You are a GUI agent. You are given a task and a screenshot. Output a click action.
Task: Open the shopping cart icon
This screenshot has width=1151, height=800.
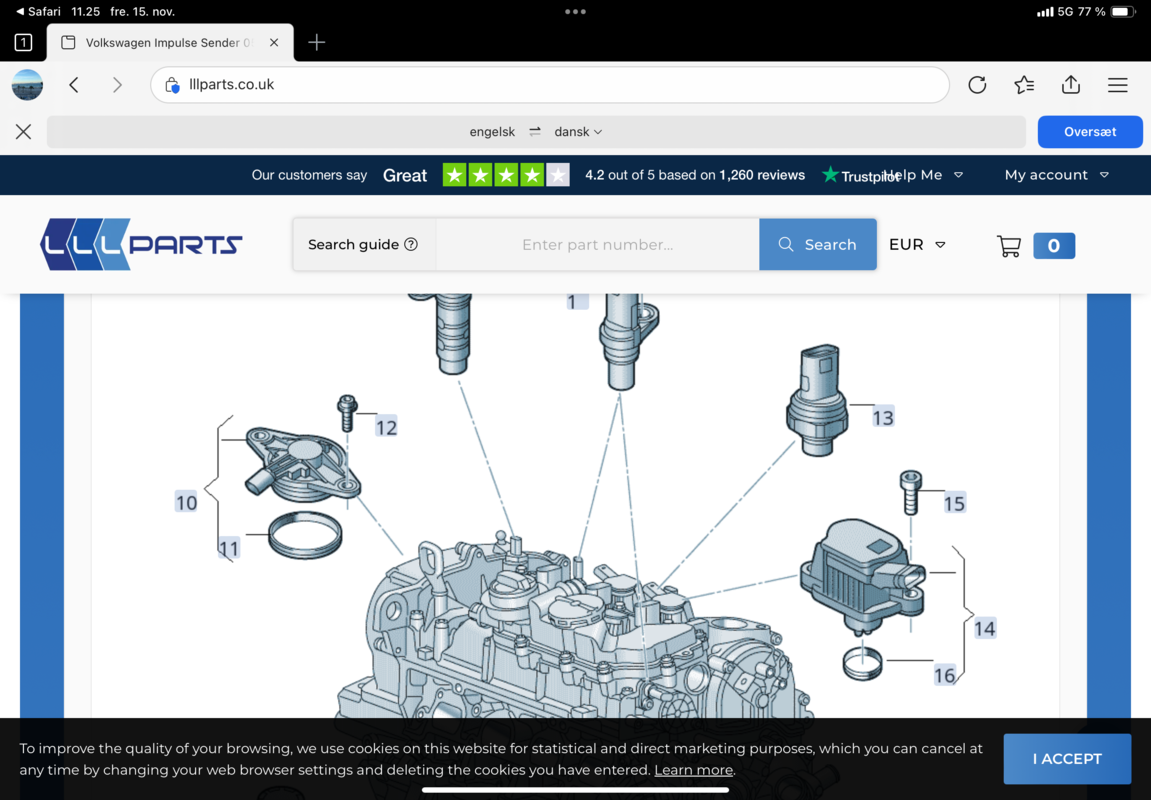pyautogui.click(x=1009, y=245)
